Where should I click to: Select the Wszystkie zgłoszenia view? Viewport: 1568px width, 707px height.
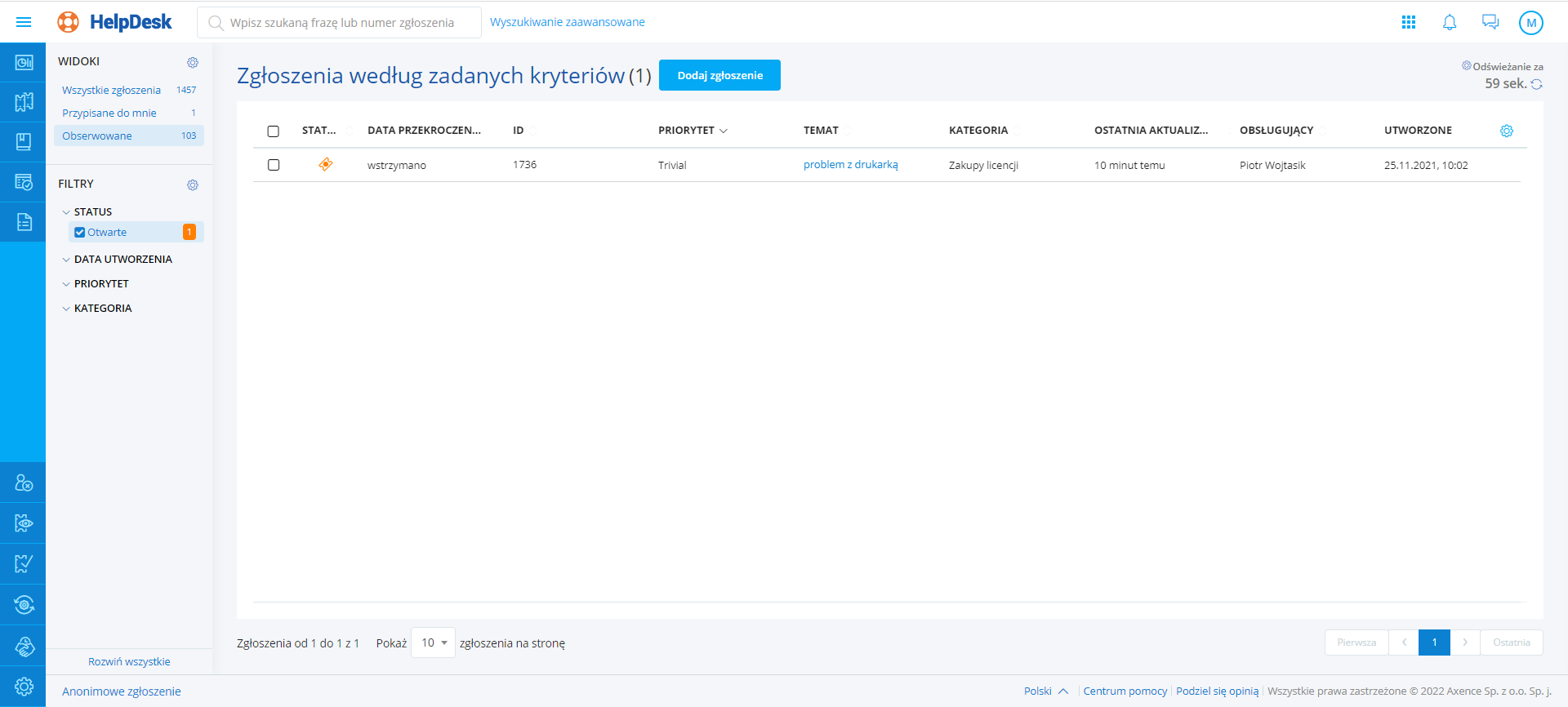pyautogui.click(x=111, y=91)
